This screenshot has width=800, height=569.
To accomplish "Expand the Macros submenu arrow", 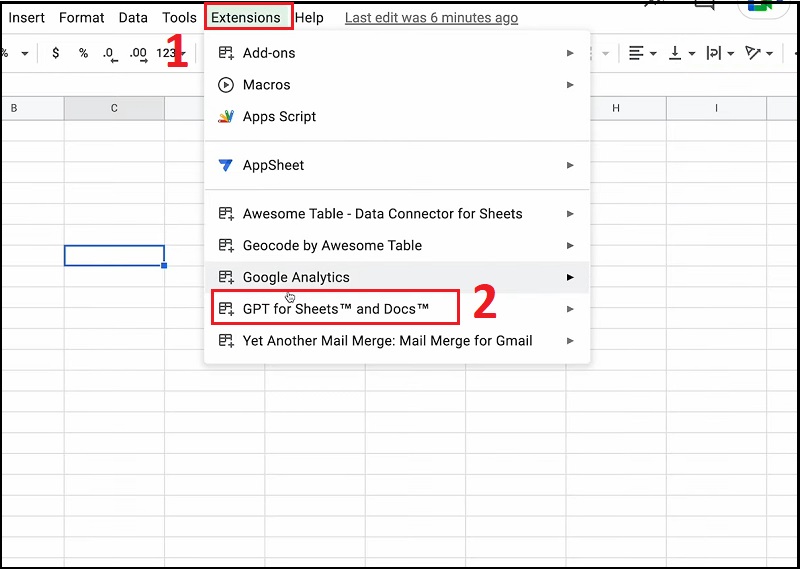I will tap(570, 85).
